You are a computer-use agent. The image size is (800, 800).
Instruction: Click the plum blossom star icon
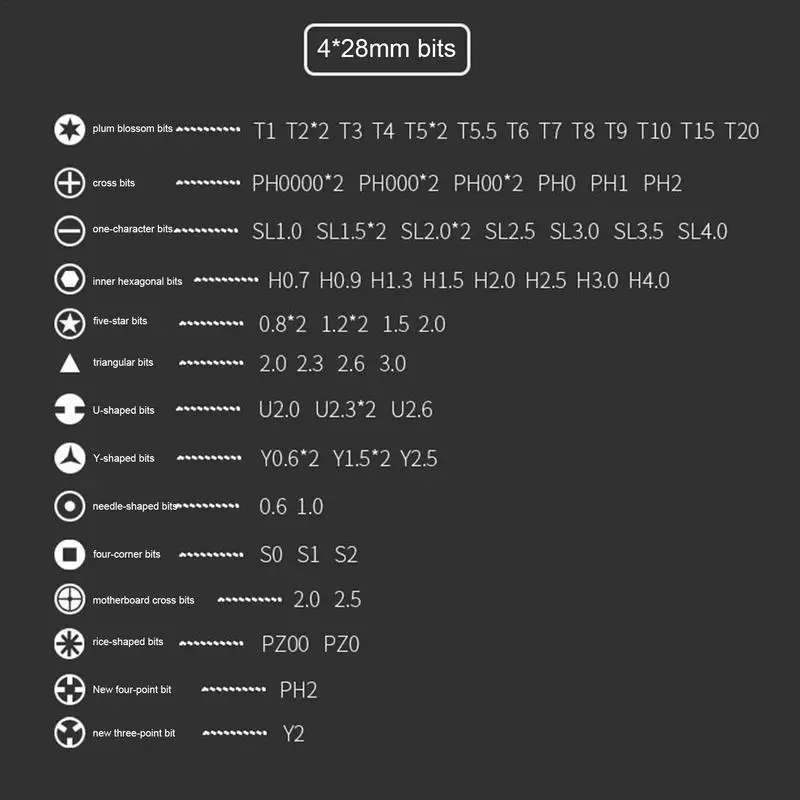pyautogui.click(x=69, y=130)
